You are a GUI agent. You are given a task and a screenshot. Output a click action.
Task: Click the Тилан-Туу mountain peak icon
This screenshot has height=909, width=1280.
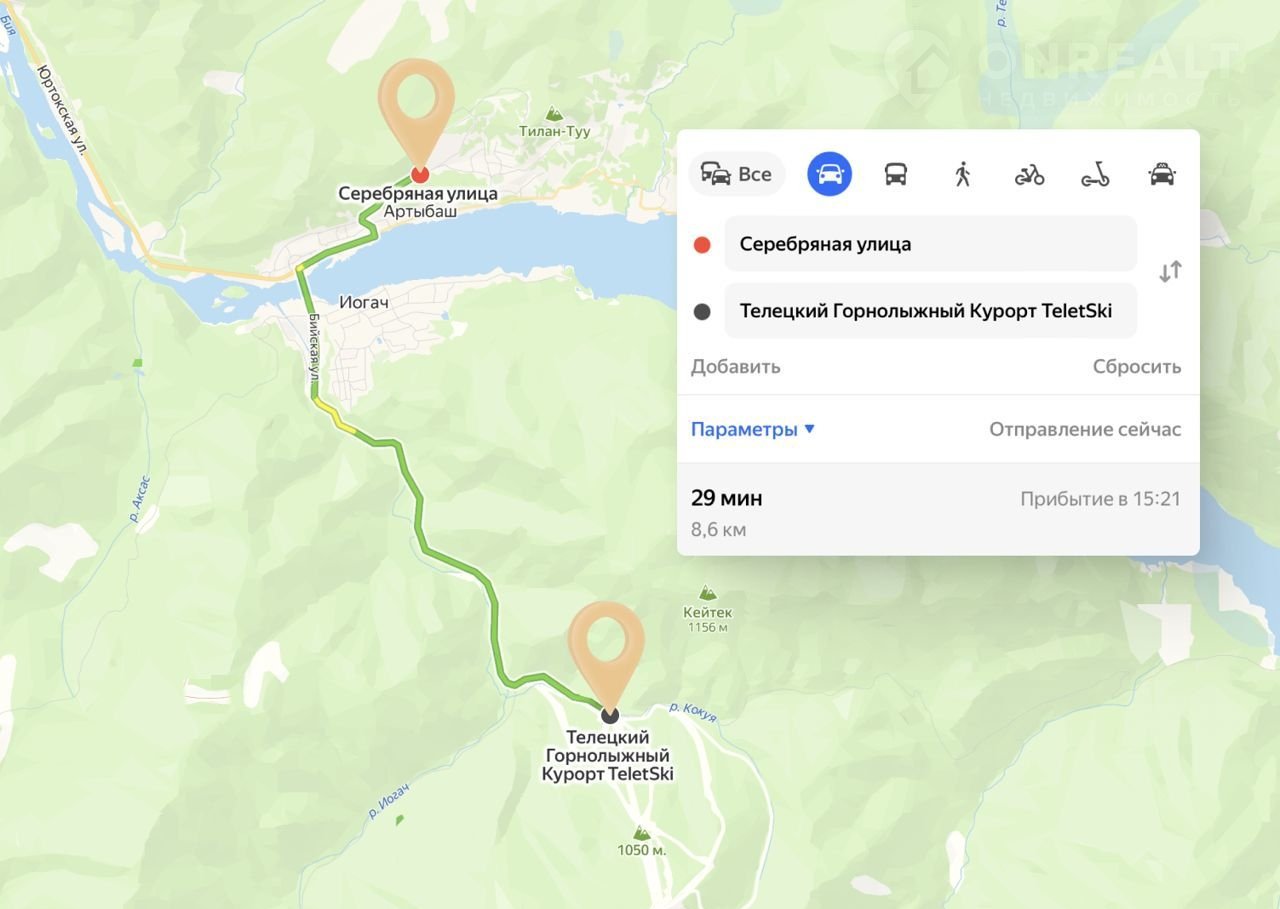(x=554, y=114)
